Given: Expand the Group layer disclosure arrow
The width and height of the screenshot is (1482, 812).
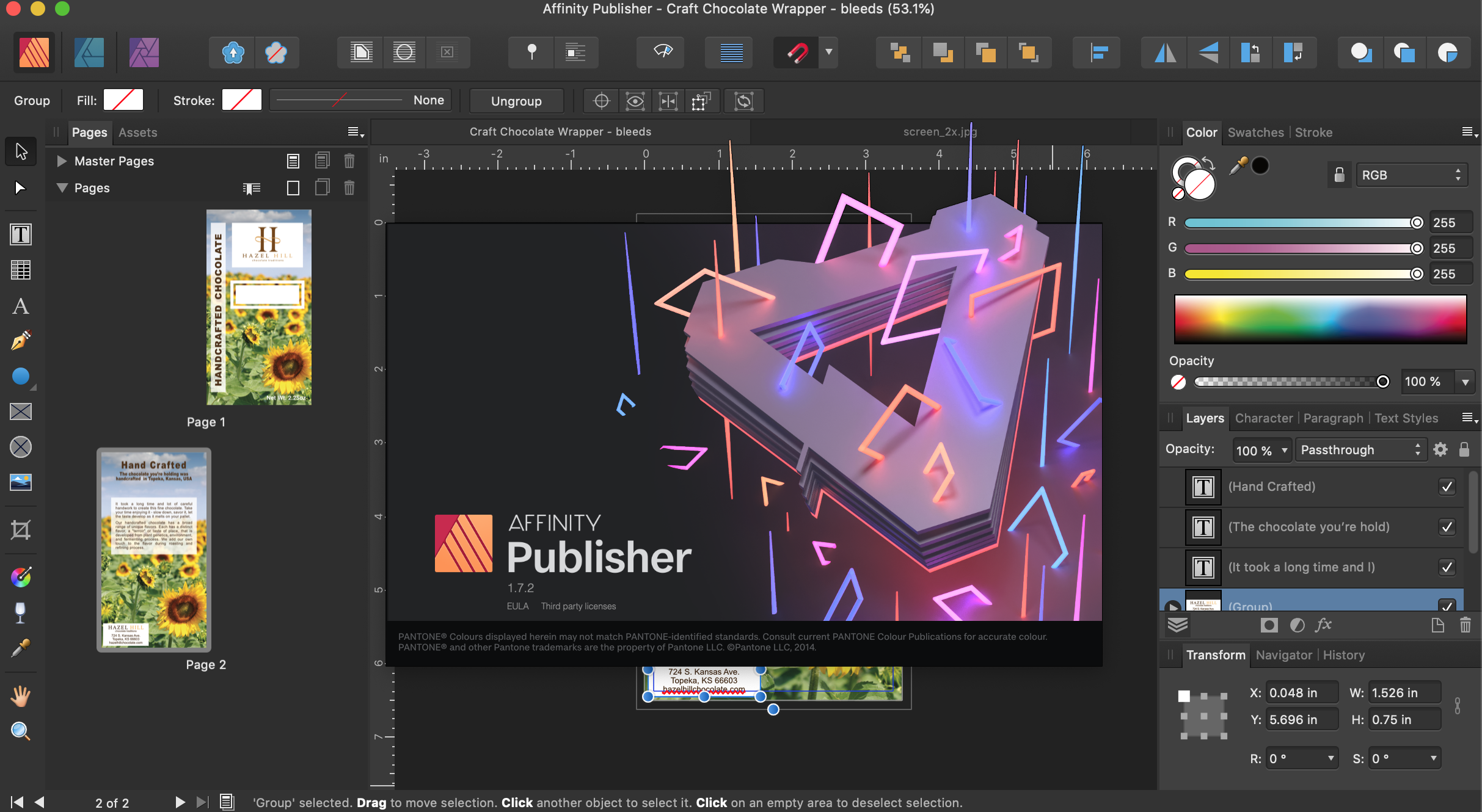Looking at the screenshot, I should pos(1172,606).
